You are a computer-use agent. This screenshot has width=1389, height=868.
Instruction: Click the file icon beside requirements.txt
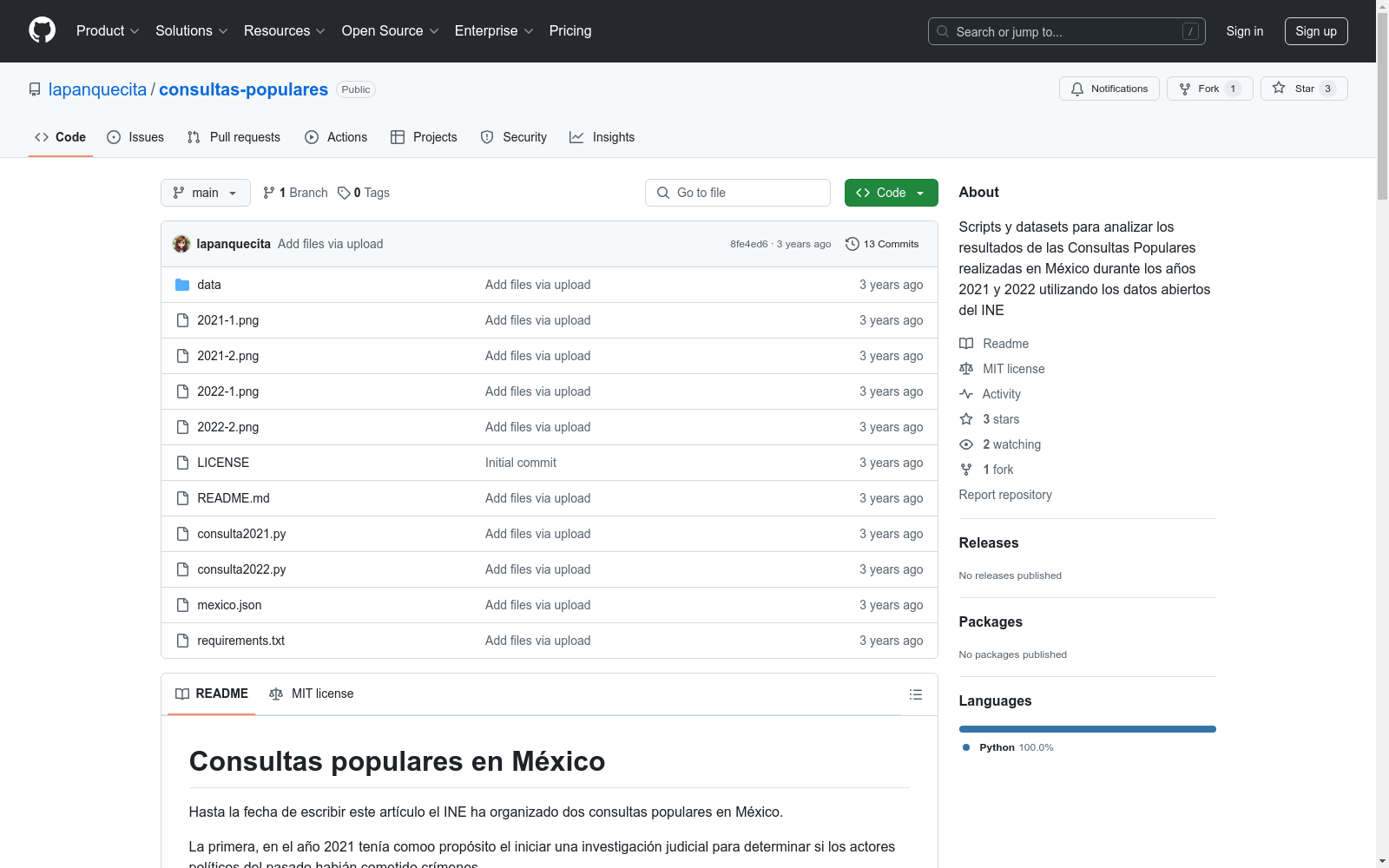pyautogui.click(x=182, y=641)
